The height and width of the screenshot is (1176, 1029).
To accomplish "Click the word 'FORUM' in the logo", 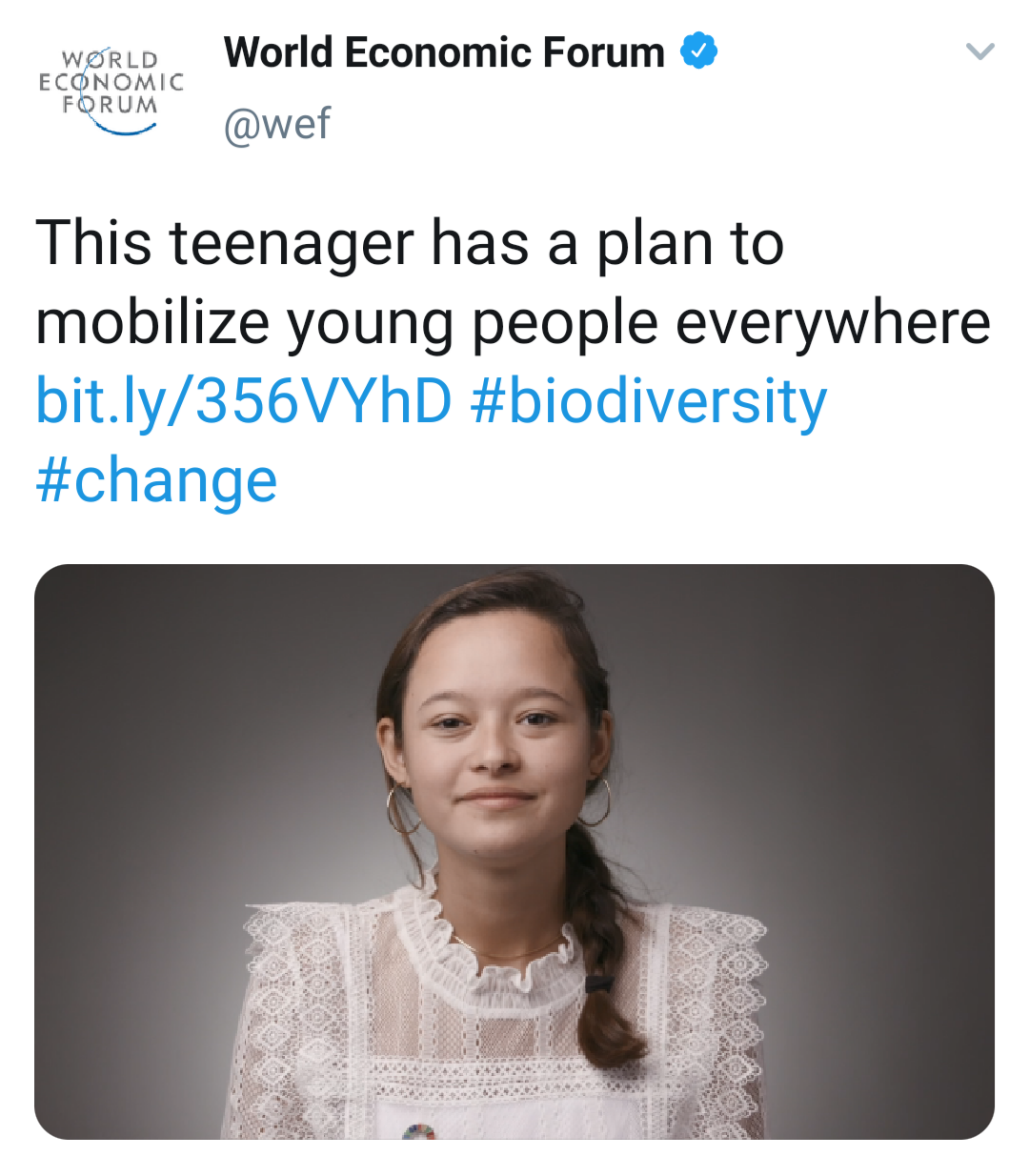I will (x=111, y=104).
